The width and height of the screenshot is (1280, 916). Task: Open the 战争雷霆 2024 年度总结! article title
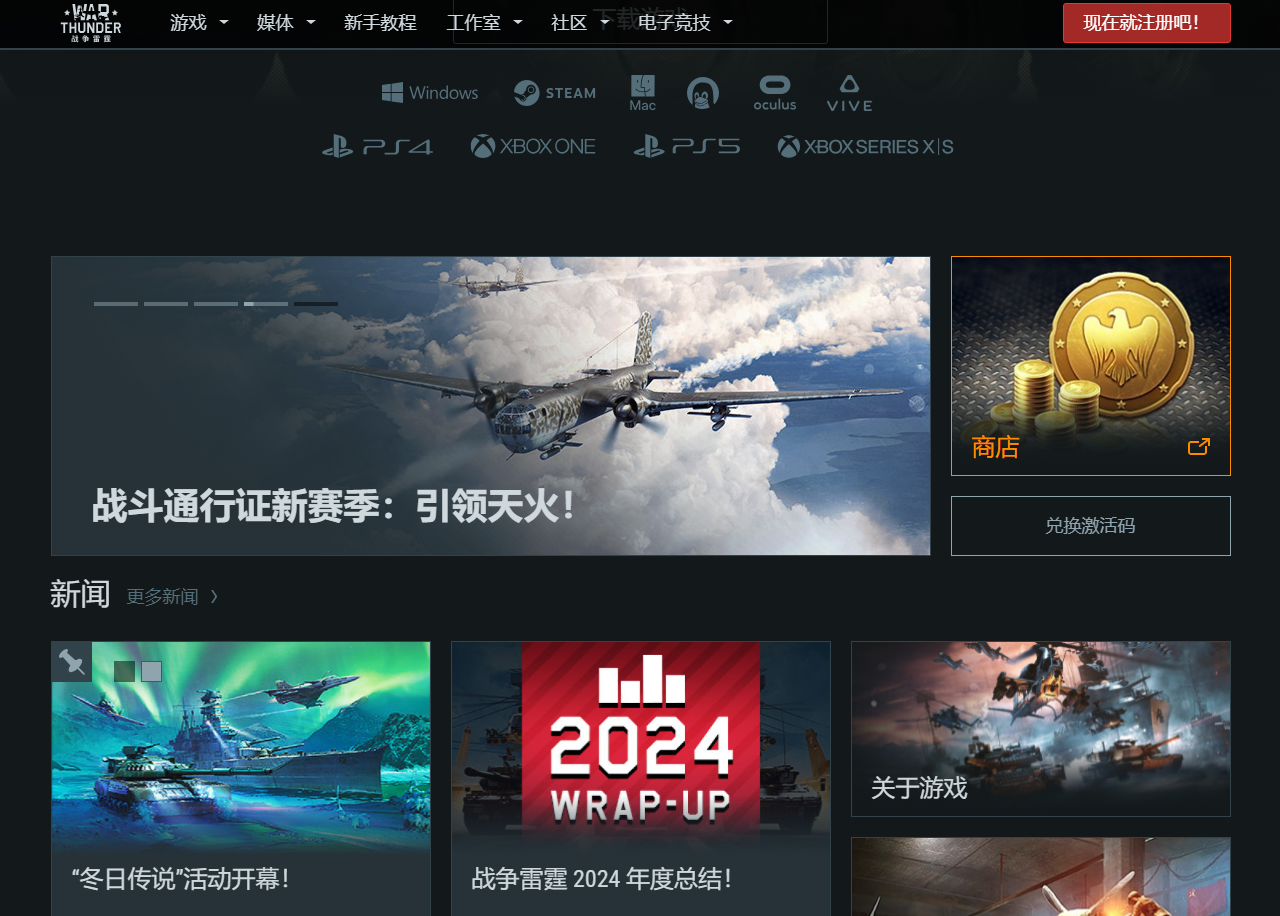(602, 879)
